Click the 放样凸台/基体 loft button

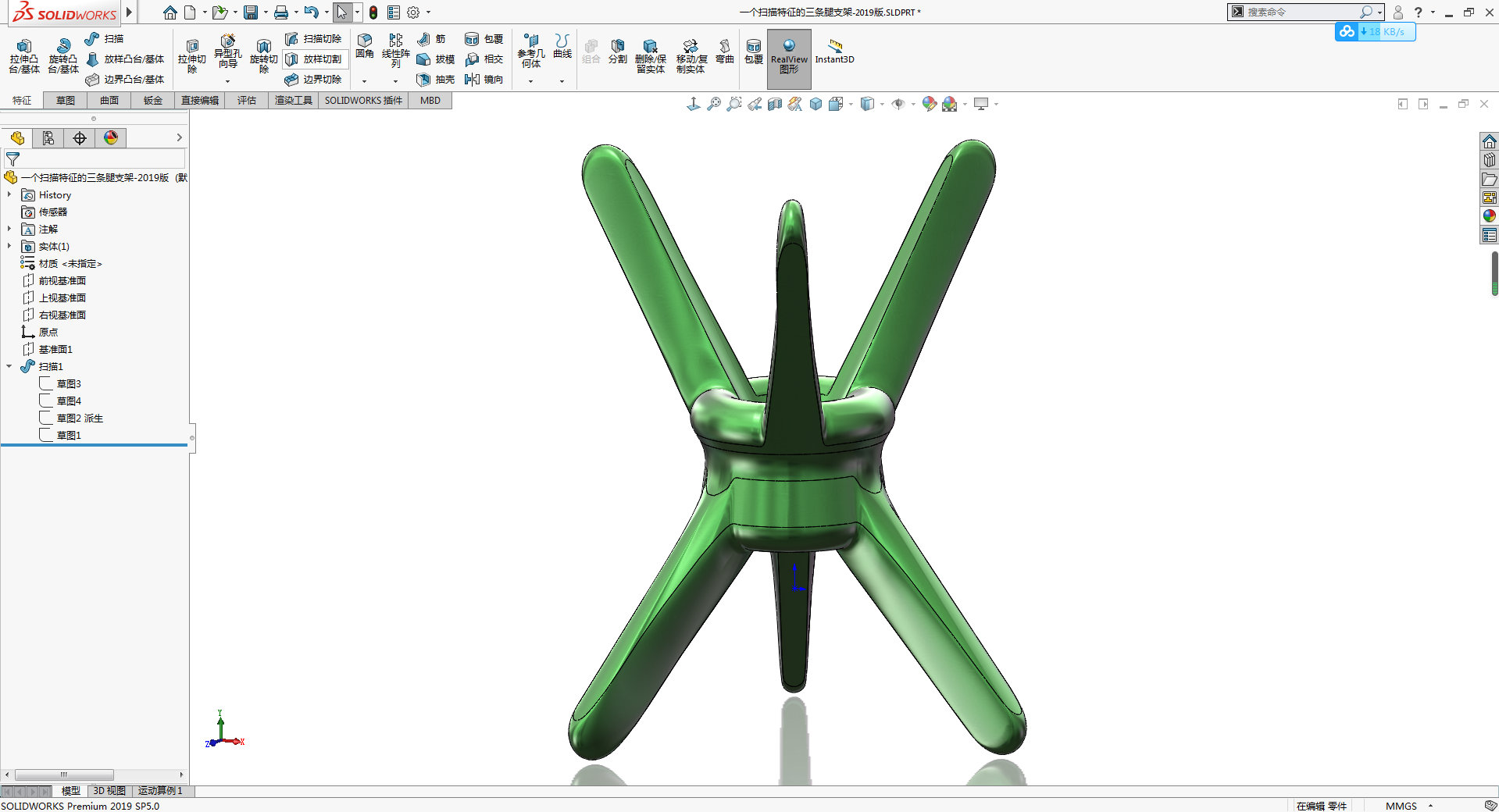(x=125, y=59)
